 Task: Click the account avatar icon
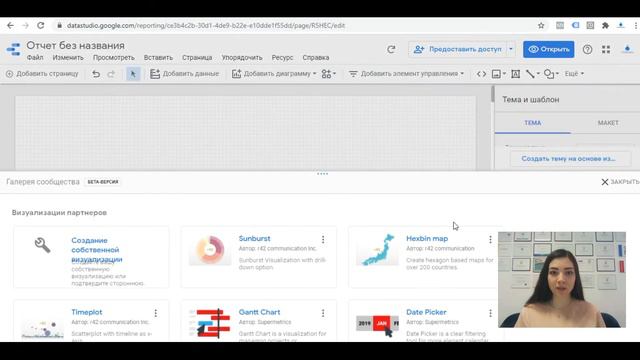[x=627, y=49]
